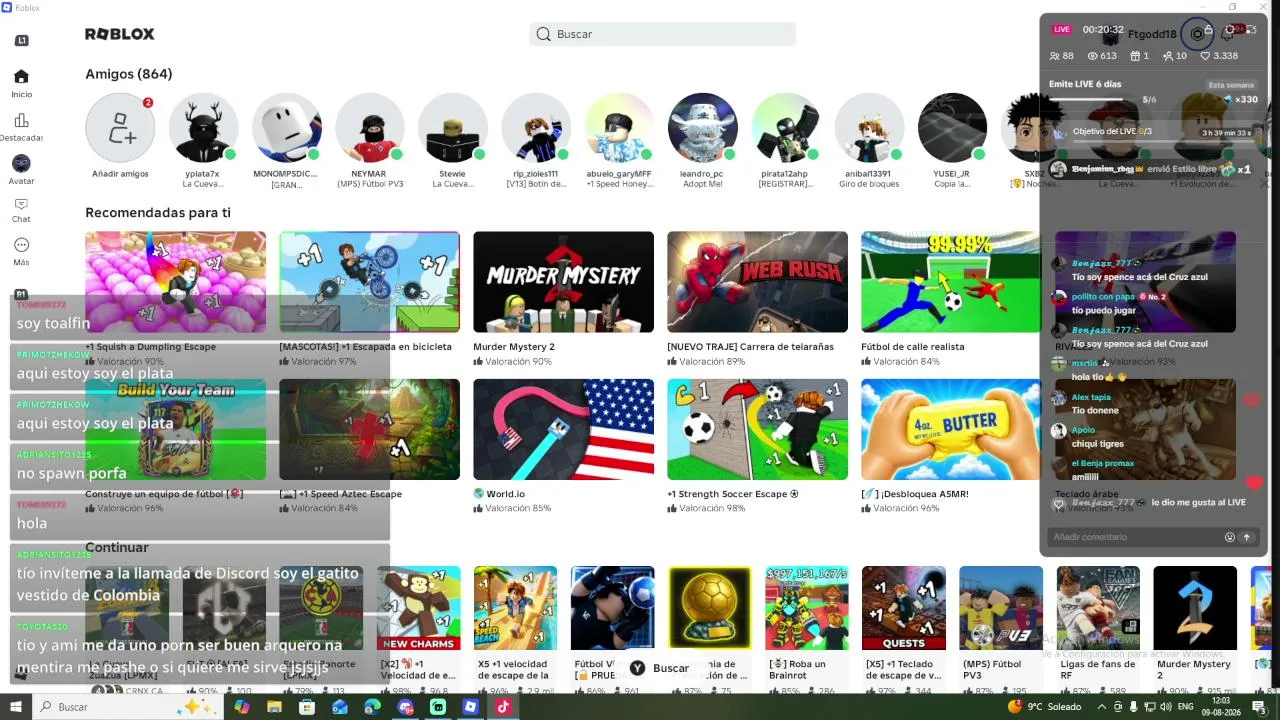Open Carrera de telarañas Web Rush game
This screenshot has width=1280, height=720.
757,282
